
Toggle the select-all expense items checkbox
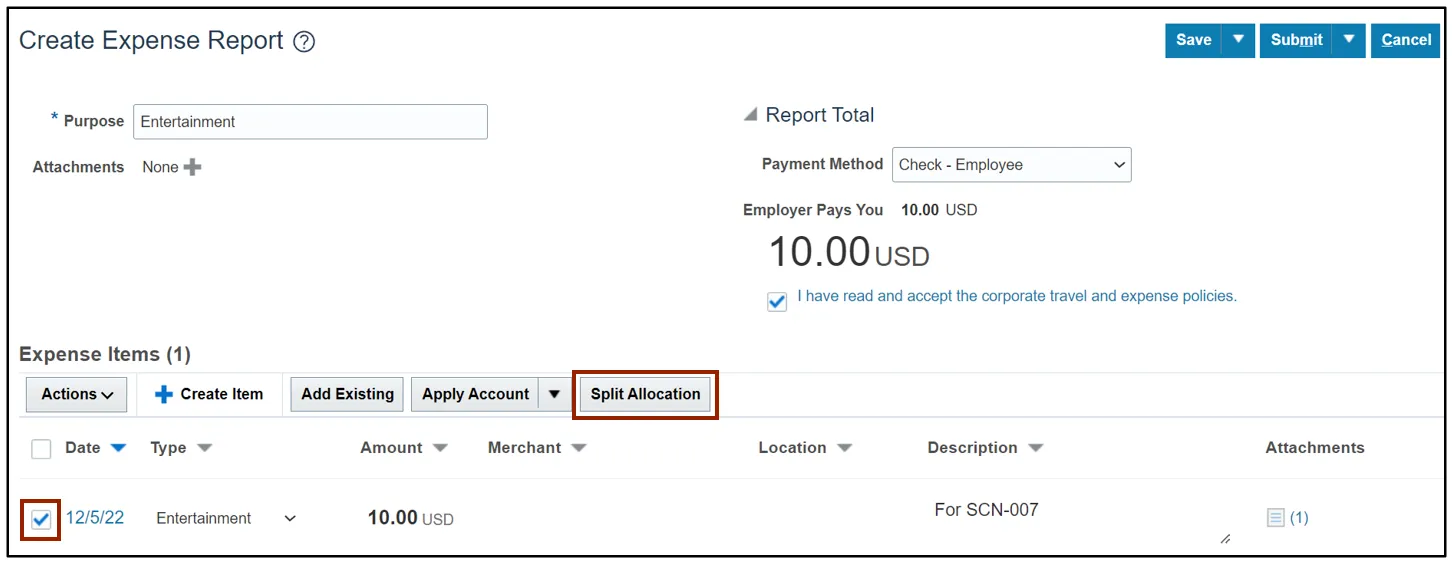pos(41,449)
